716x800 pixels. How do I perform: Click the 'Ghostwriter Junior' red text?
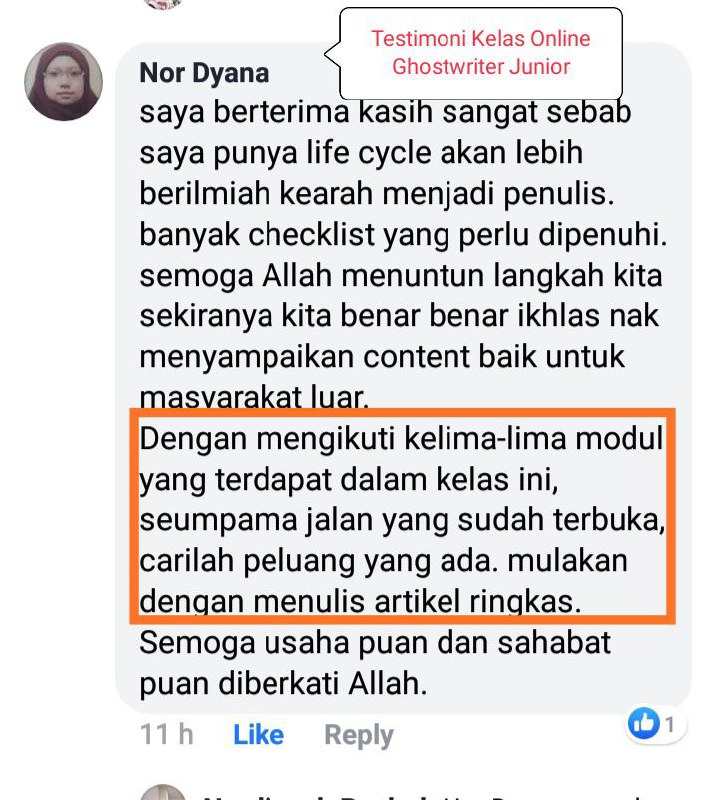tap(481, 67)
